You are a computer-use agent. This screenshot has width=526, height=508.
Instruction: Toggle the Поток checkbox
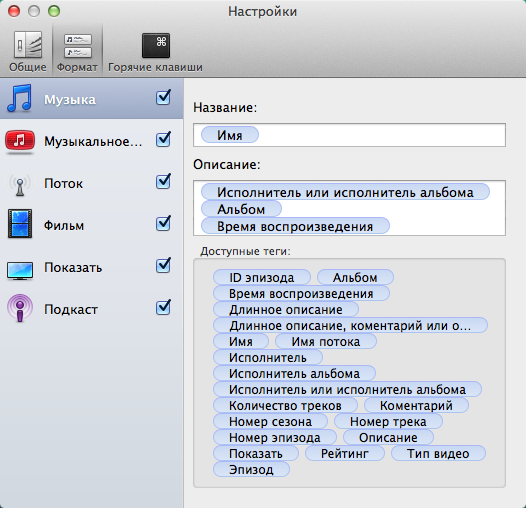coord(163,182)
